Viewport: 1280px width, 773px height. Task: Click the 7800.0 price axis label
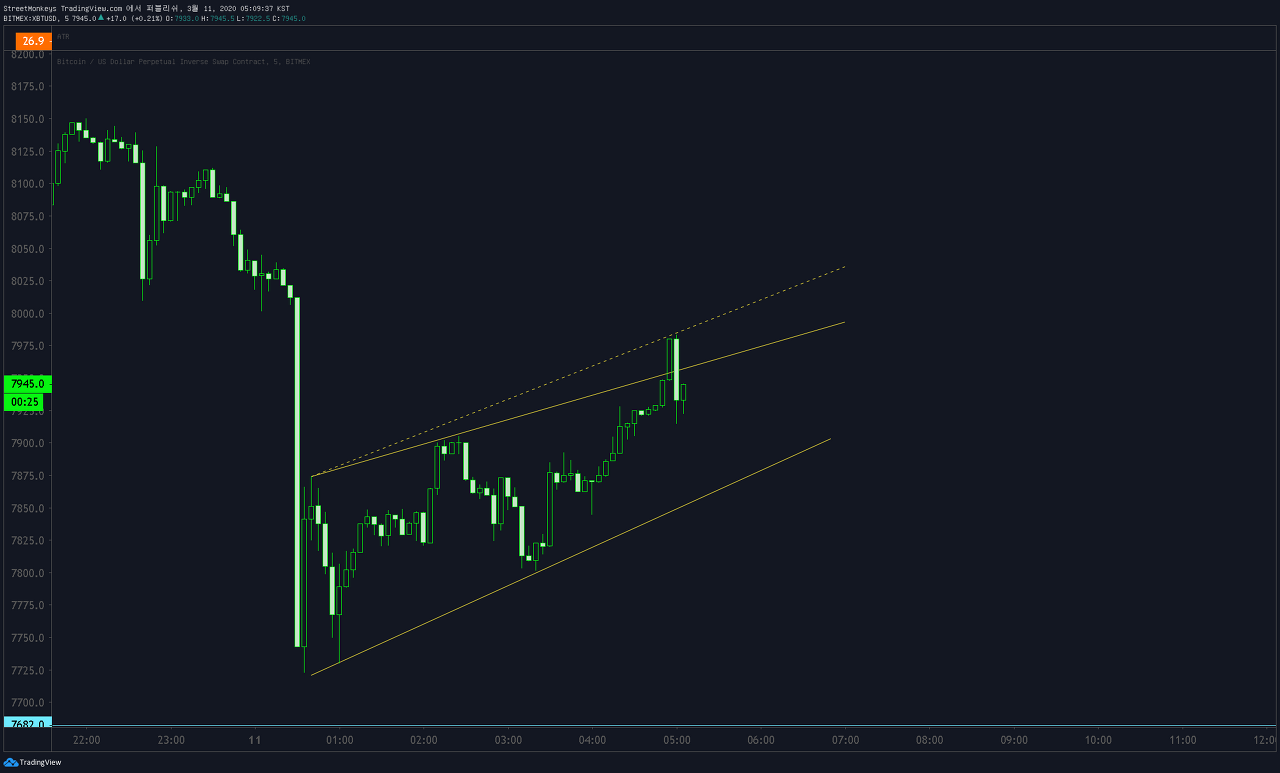pos(28,573)
